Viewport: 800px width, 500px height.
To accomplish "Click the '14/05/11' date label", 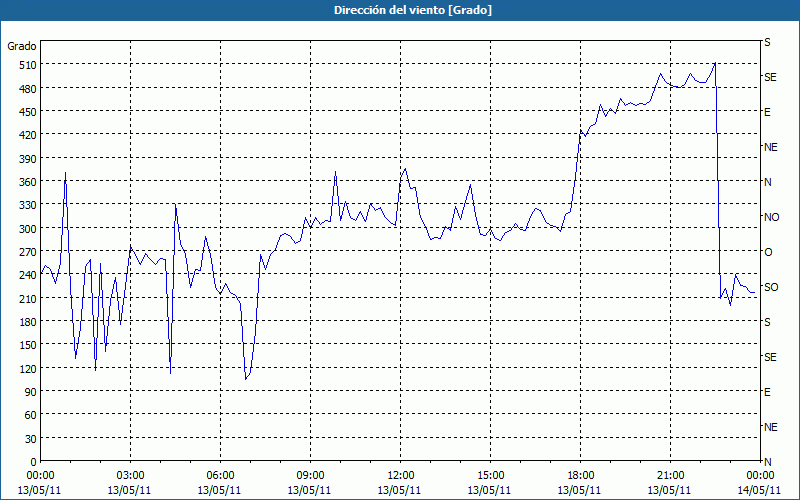I will tap(760, 490).
